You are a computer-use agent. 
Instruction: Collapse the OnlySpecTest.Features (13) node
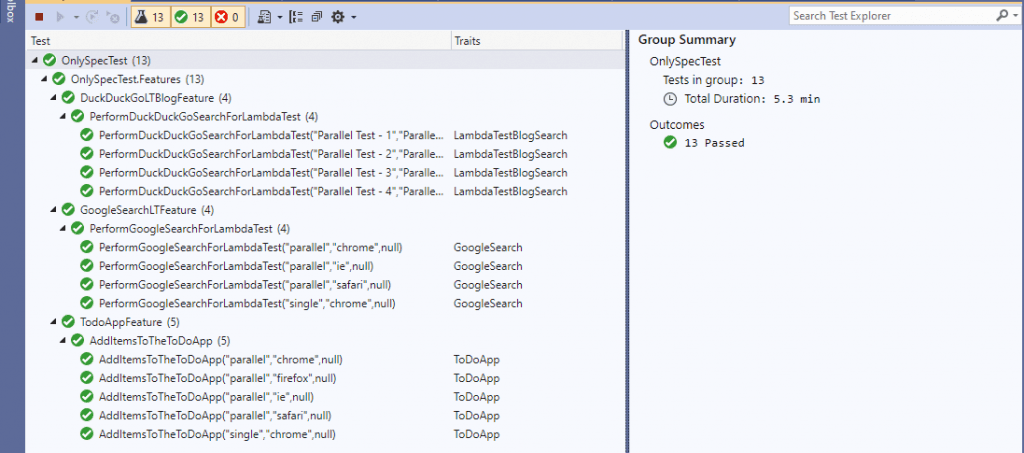[44, 80]
